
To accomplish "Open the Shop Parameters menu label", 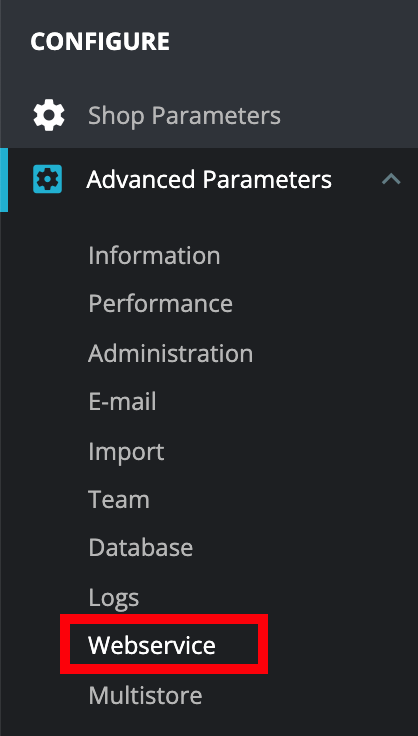I will 184,115.
